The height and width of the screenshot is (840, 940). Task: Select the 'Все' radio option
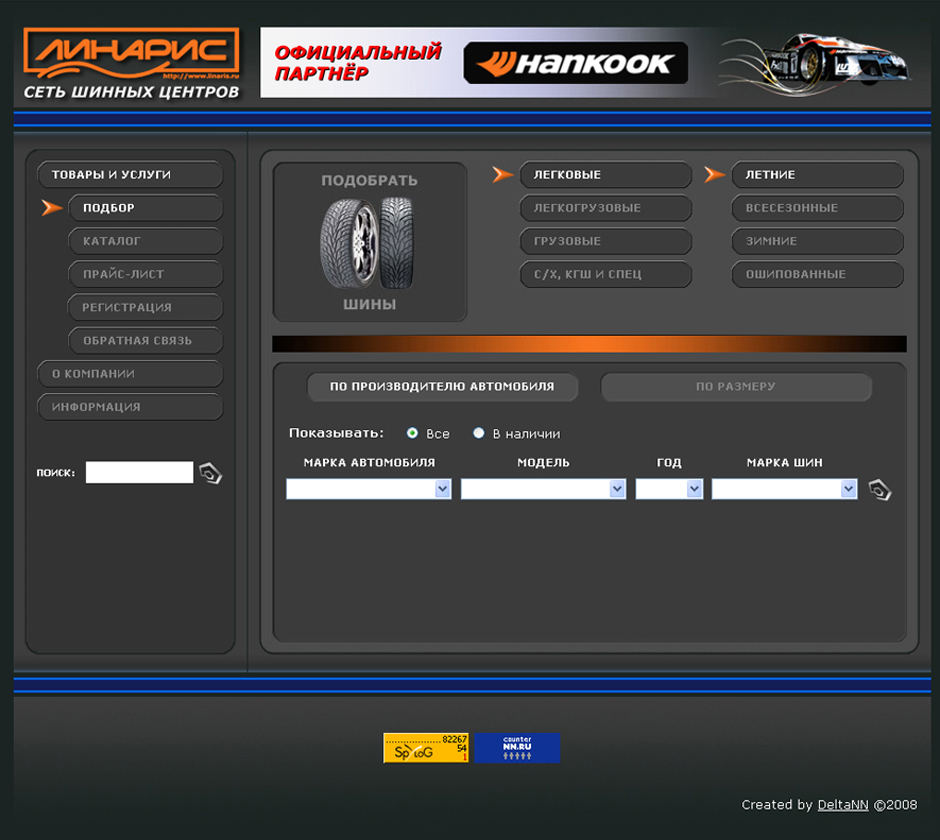click(412, 433)
